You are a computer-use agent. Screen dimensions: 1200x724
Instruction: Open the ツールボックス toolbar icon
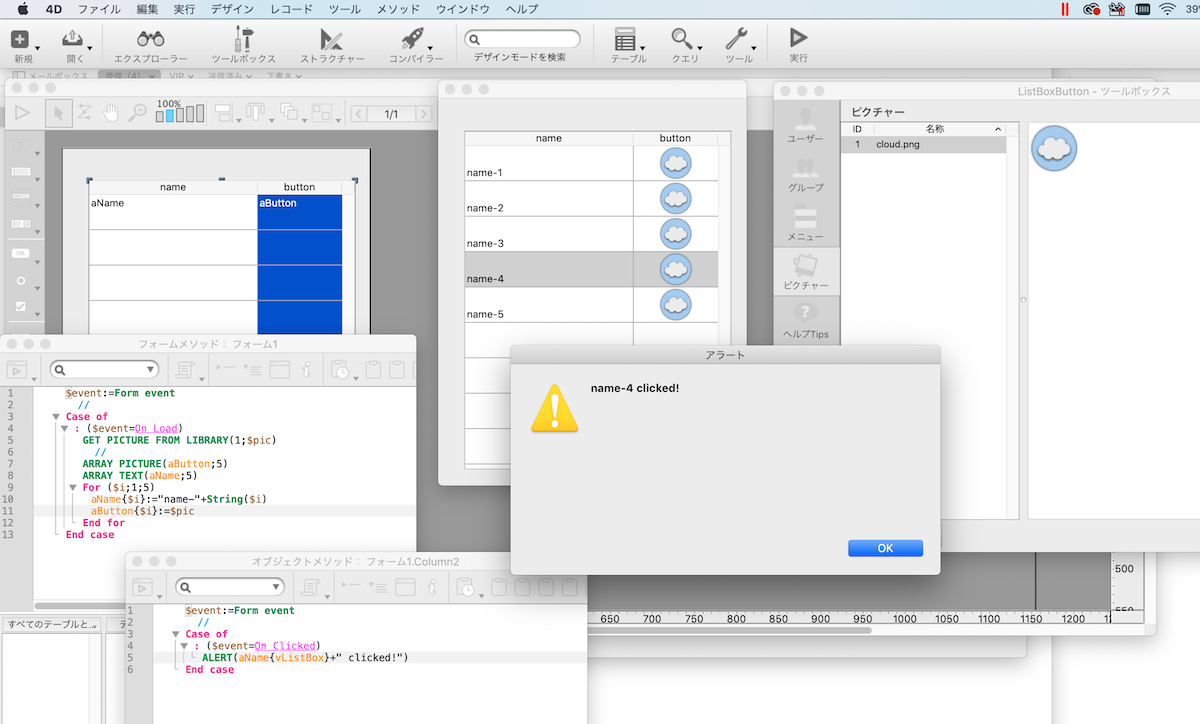point(243,40)
